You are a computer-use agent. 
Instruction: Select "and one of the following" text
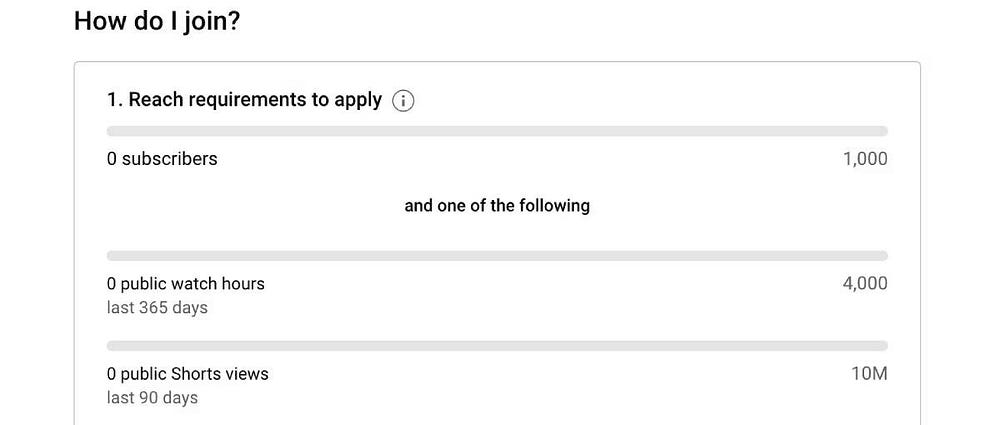point(497,206)
